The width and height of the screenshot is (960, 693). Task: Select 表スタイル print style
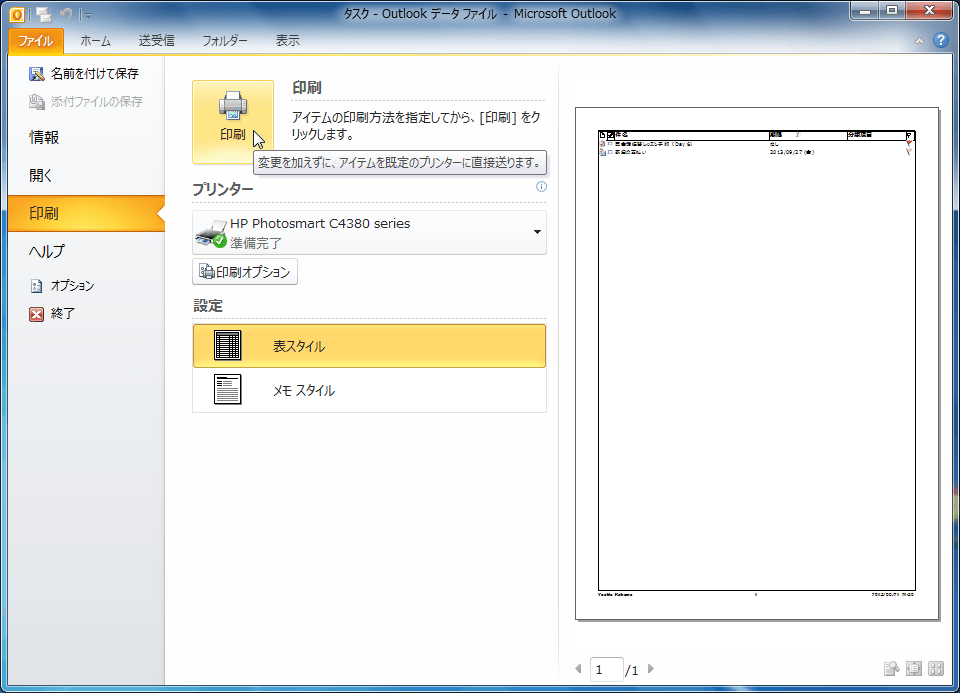pos(369,346)
